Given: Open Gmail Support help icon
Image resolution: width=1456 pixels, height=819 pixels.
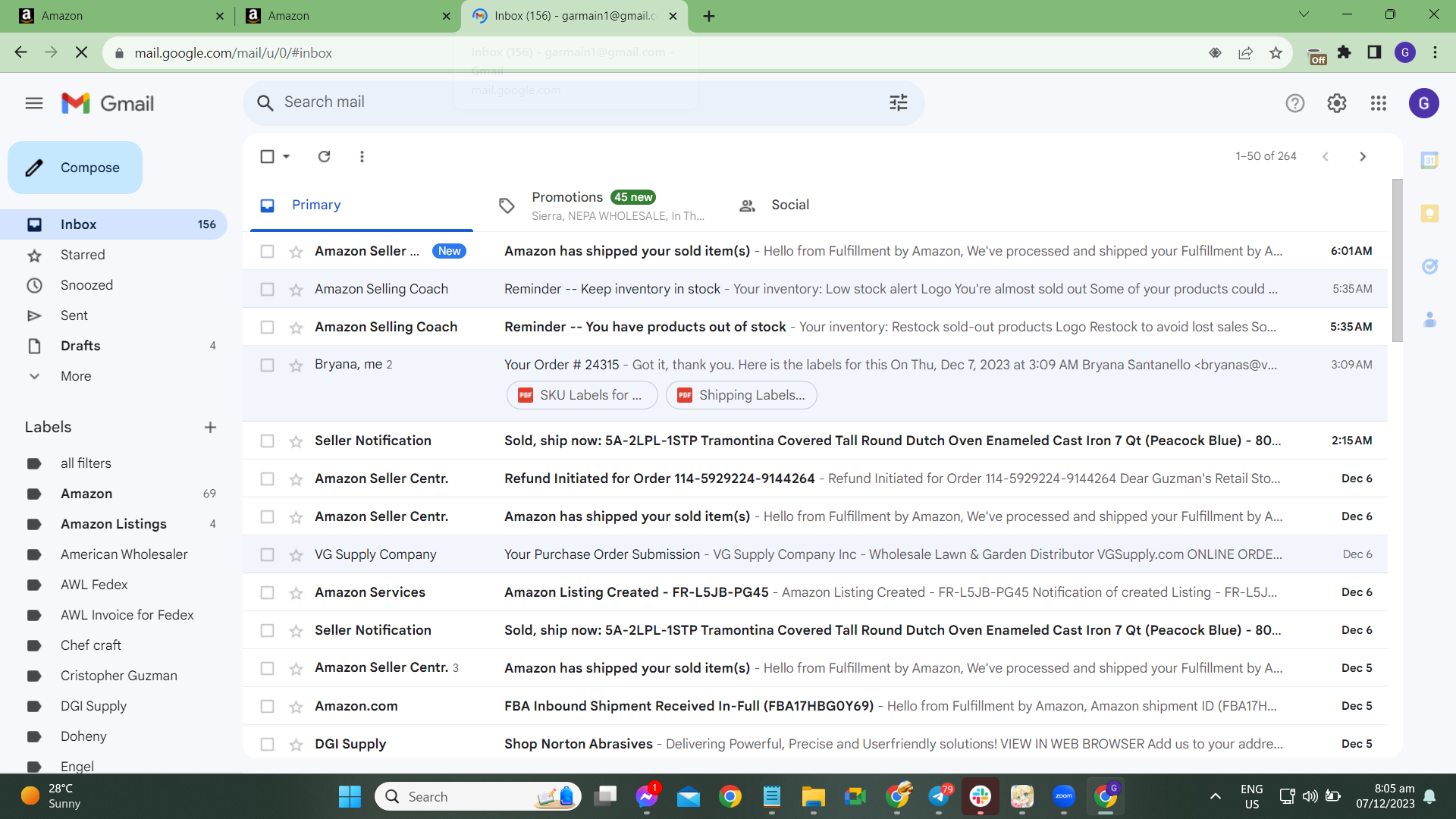Looking at the screenshot, I should coord(1295,103).
